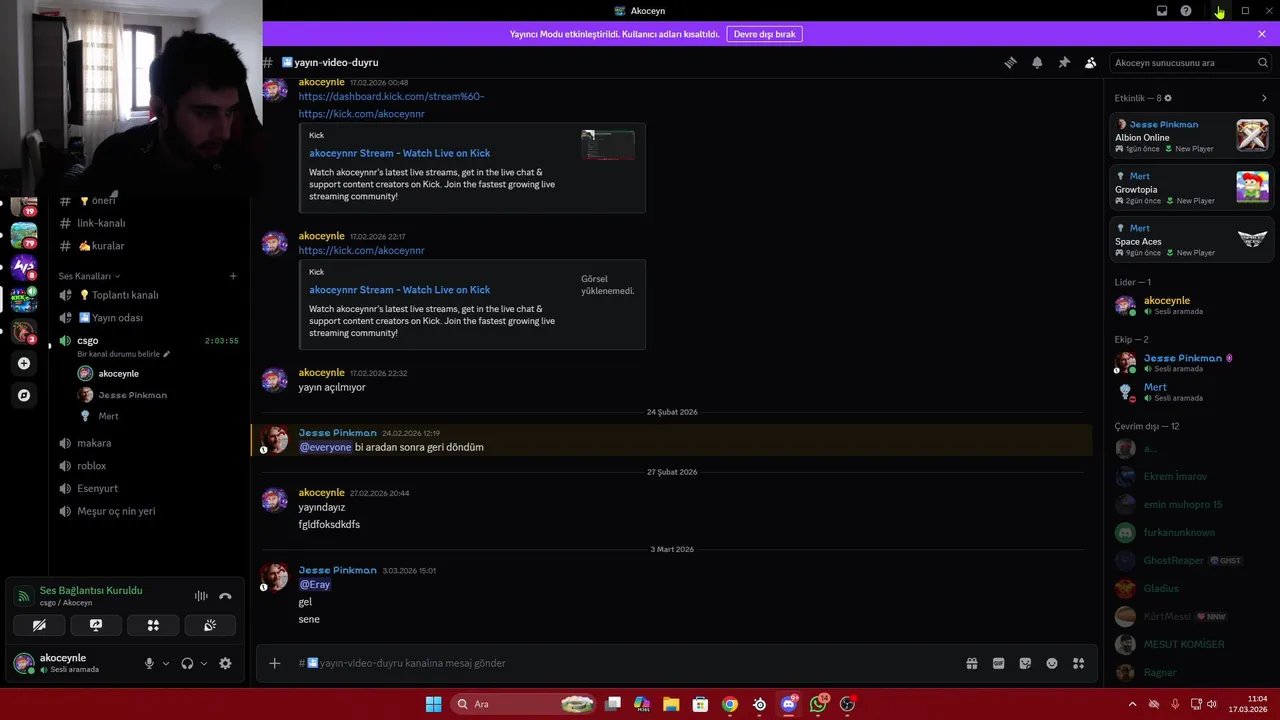
Task: Open first 'akoceynnr Stream - Watch Live on Kick' title
Action: point(399,153)
